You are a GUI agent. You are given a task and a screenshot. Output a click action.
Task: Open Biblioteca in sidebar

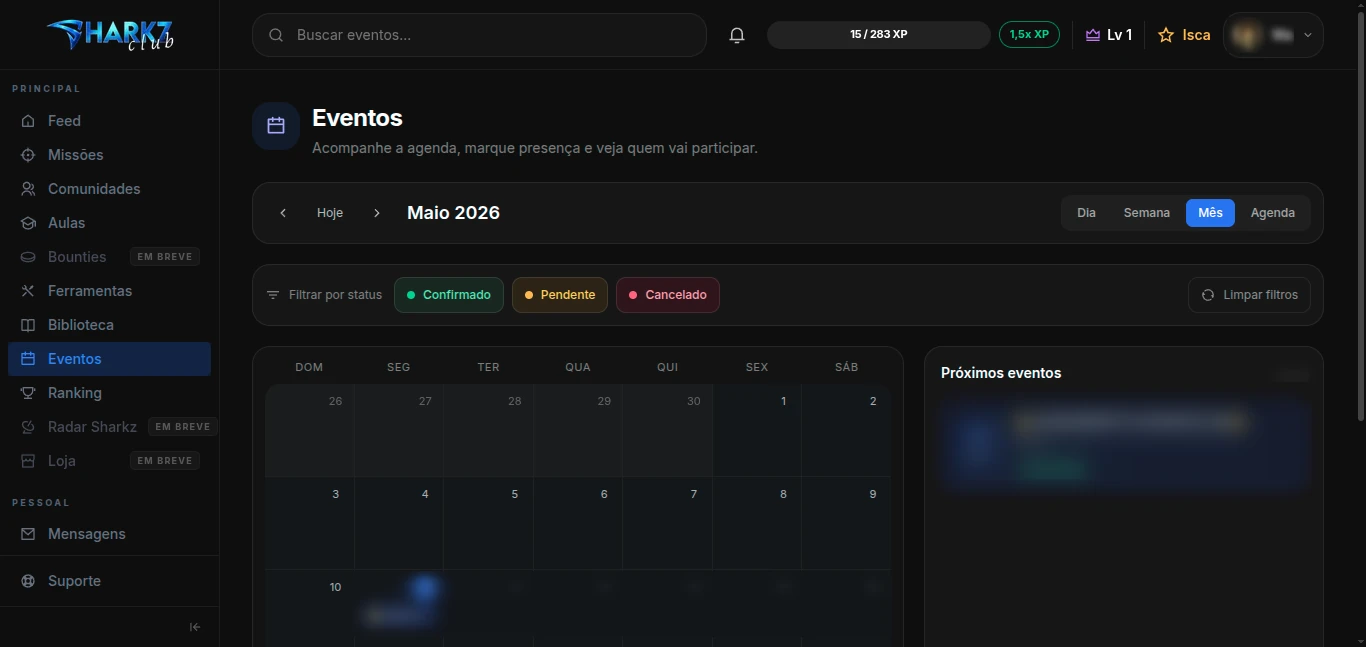(109, 325)
